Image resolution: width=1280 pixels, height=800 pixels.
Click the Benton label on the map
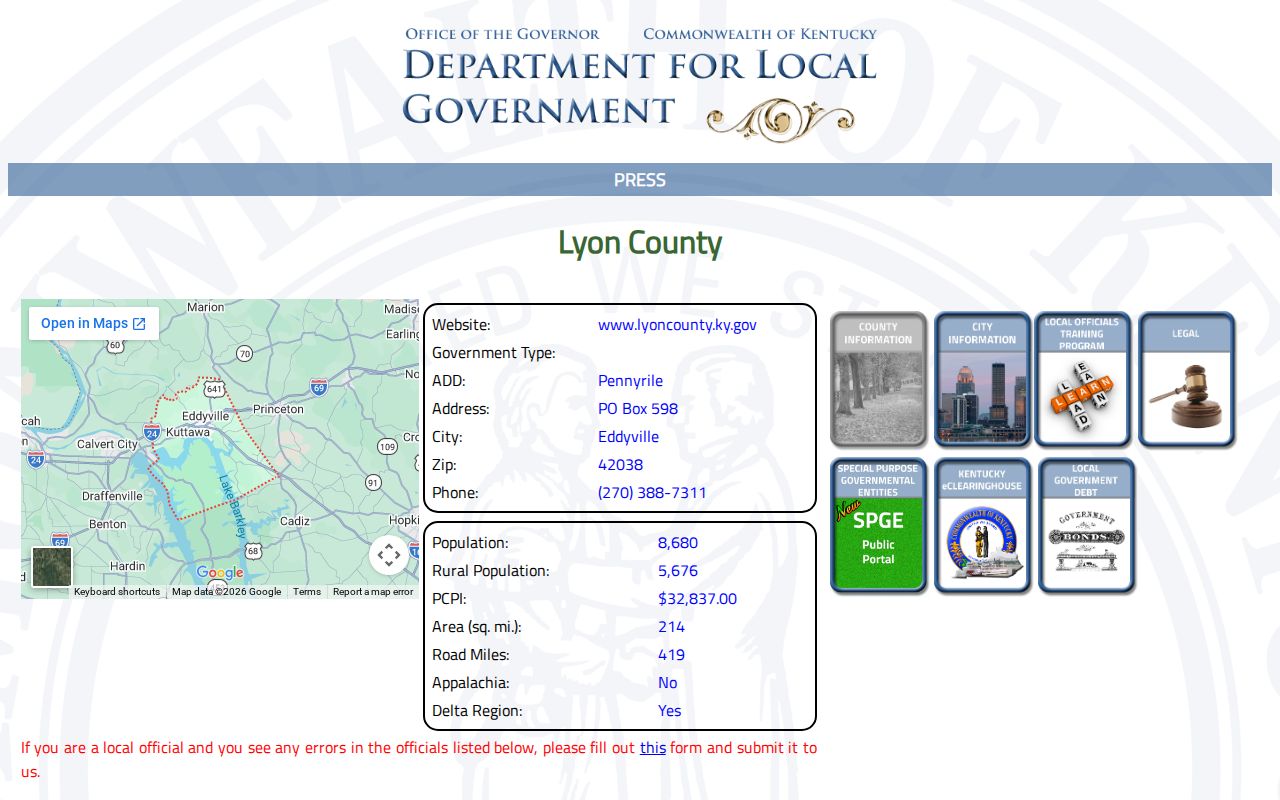pos(108,524)
